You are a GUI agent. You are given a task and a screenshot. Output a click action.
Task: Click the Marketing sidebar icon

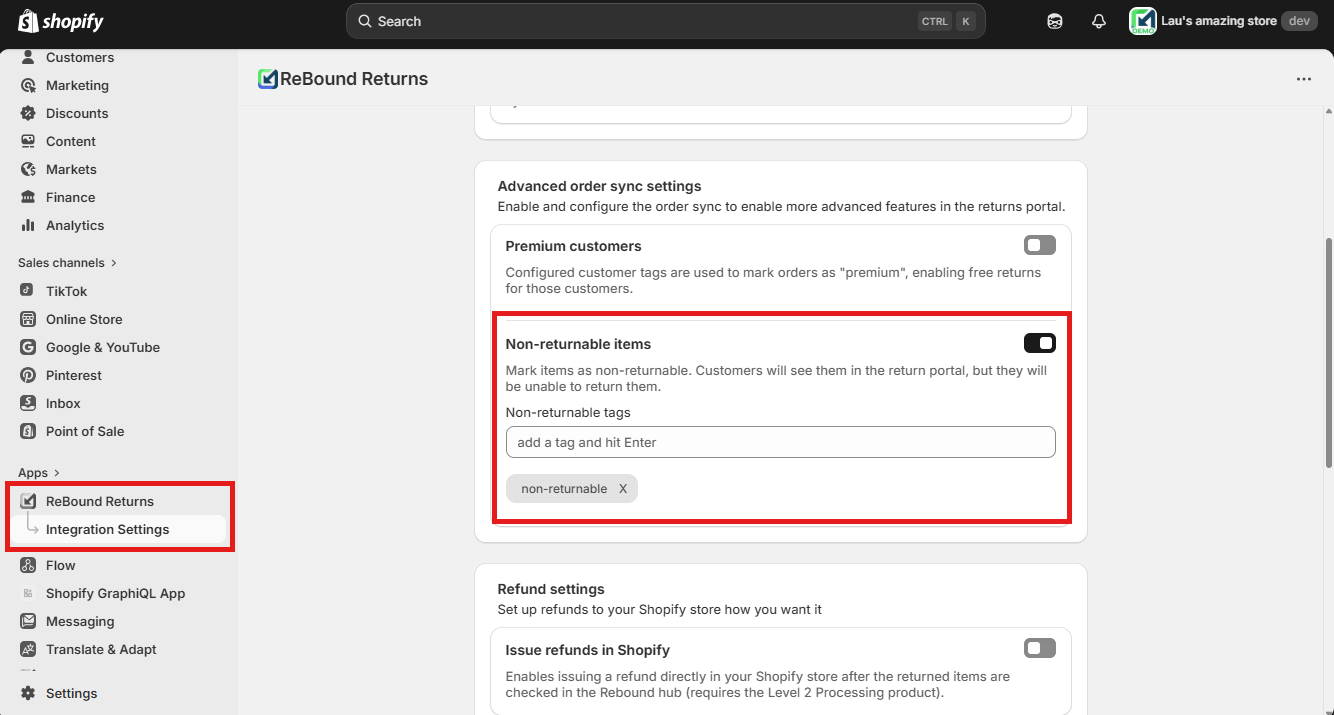click(x=28, y=85)
